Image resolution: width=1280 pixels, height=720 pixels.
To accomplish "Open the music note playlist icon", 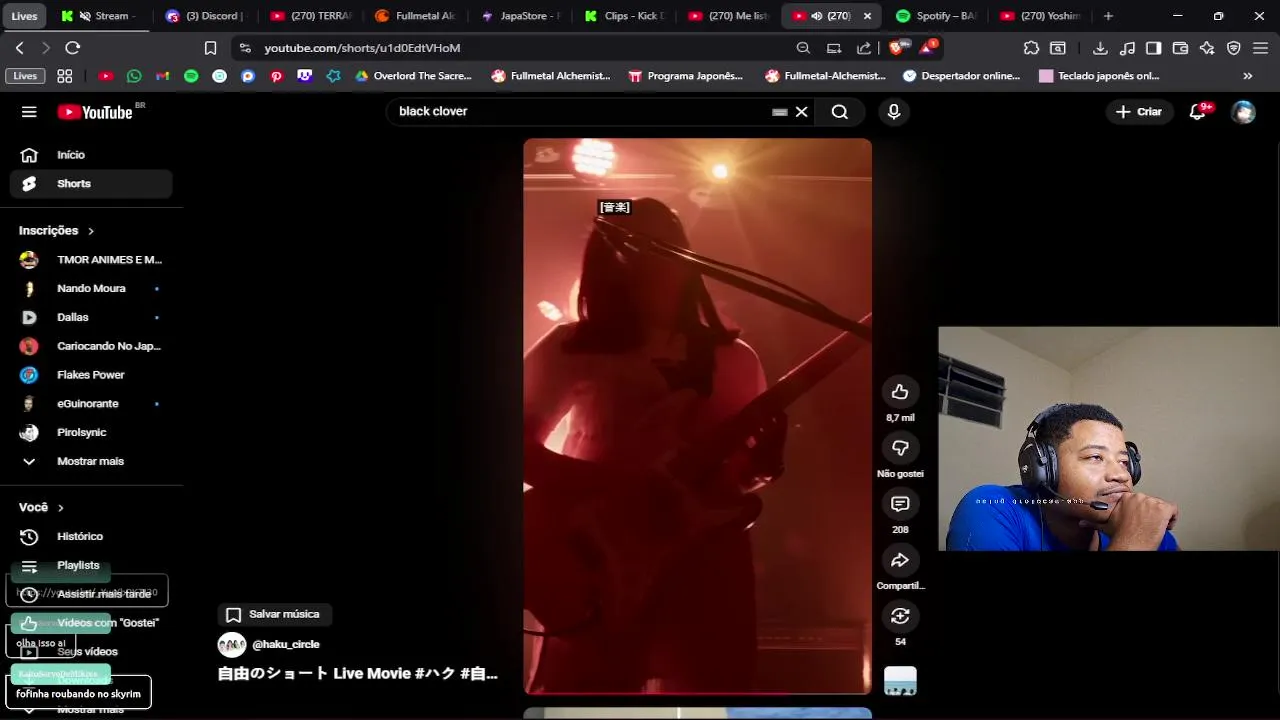I will pos(1127,48).
